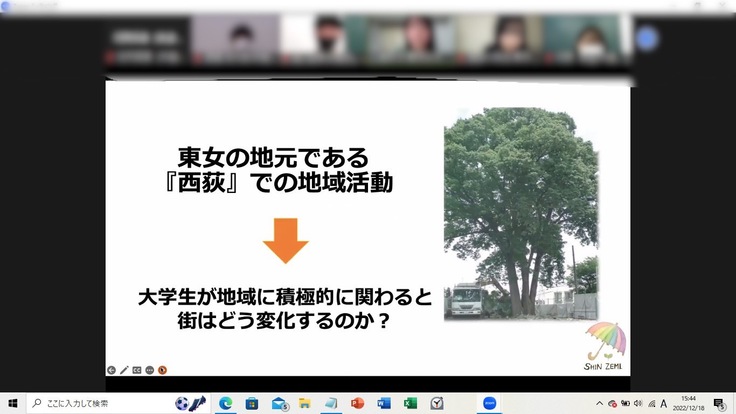Click the previous slide arrow in slideshow controls
This screenshot has width=736, height=414.
(x=112, y=369)
